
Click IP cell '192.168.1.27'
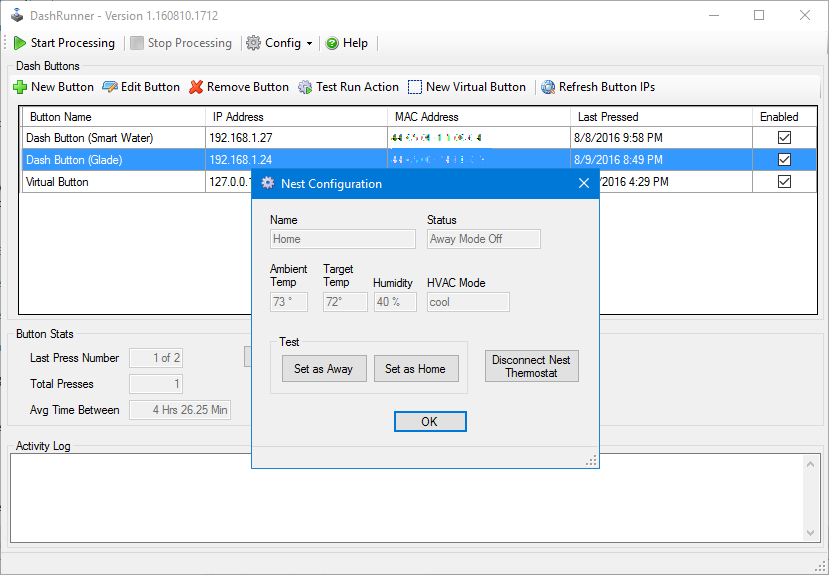[296, 138]
